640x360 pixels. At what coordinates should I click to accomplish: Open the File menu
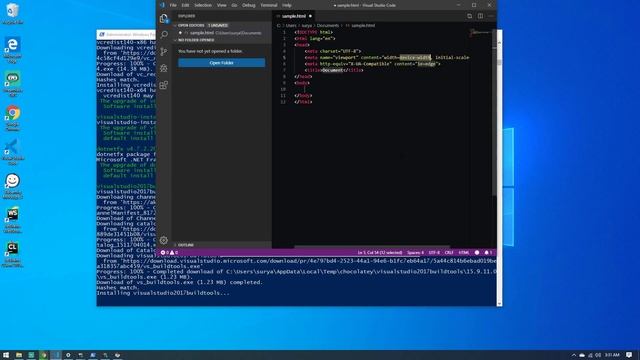173,5
